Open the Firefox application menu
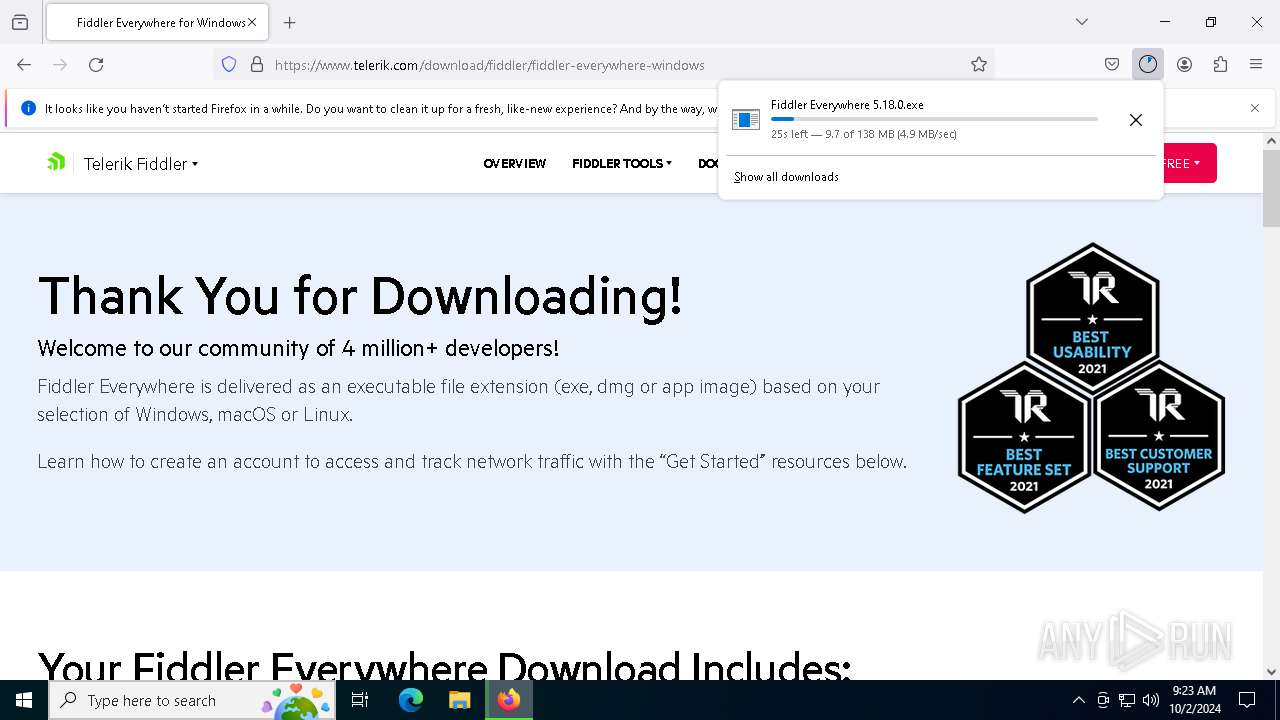Screen dimensions: 1280x720 click(x=1256, y=65)
